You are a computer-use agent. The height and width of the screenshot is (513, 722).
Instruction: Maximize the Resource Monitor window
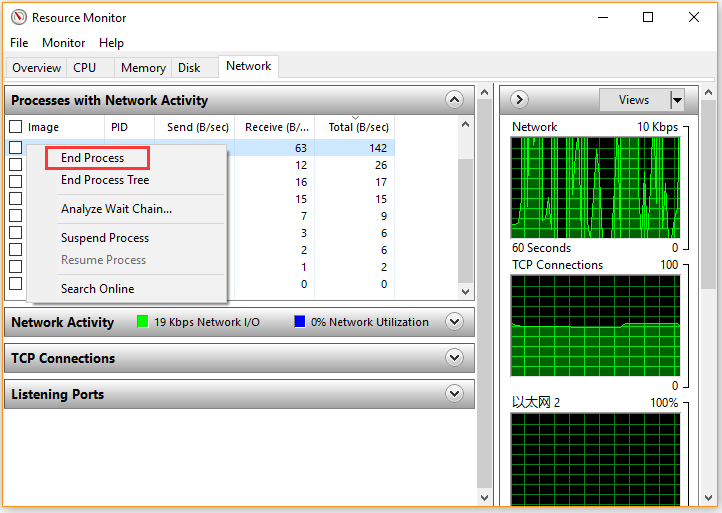point(648,17)
